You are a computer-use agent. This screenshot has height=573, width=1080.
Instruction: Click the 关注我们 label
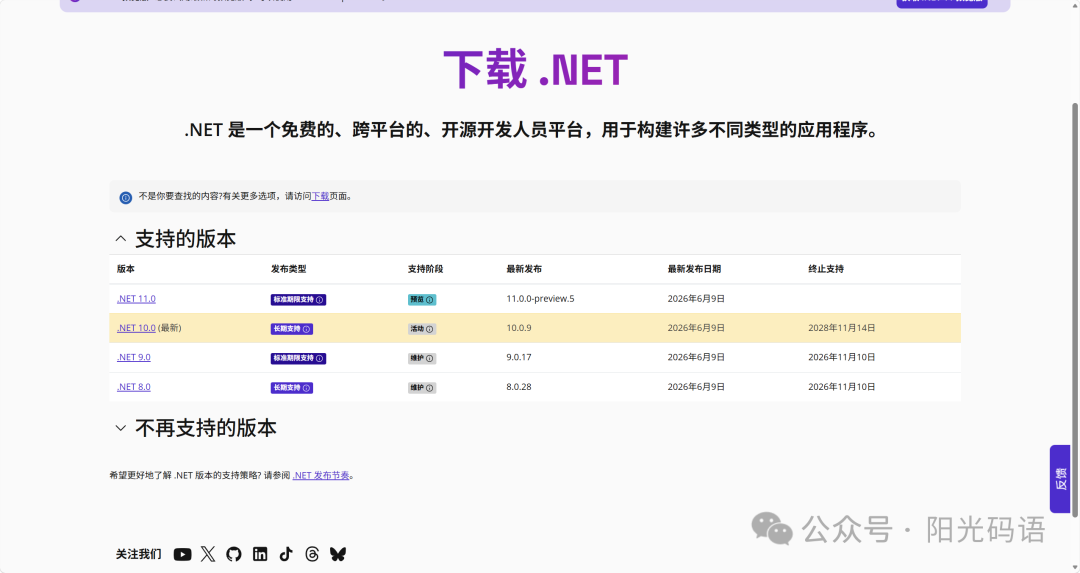click(x=138, y=554)
